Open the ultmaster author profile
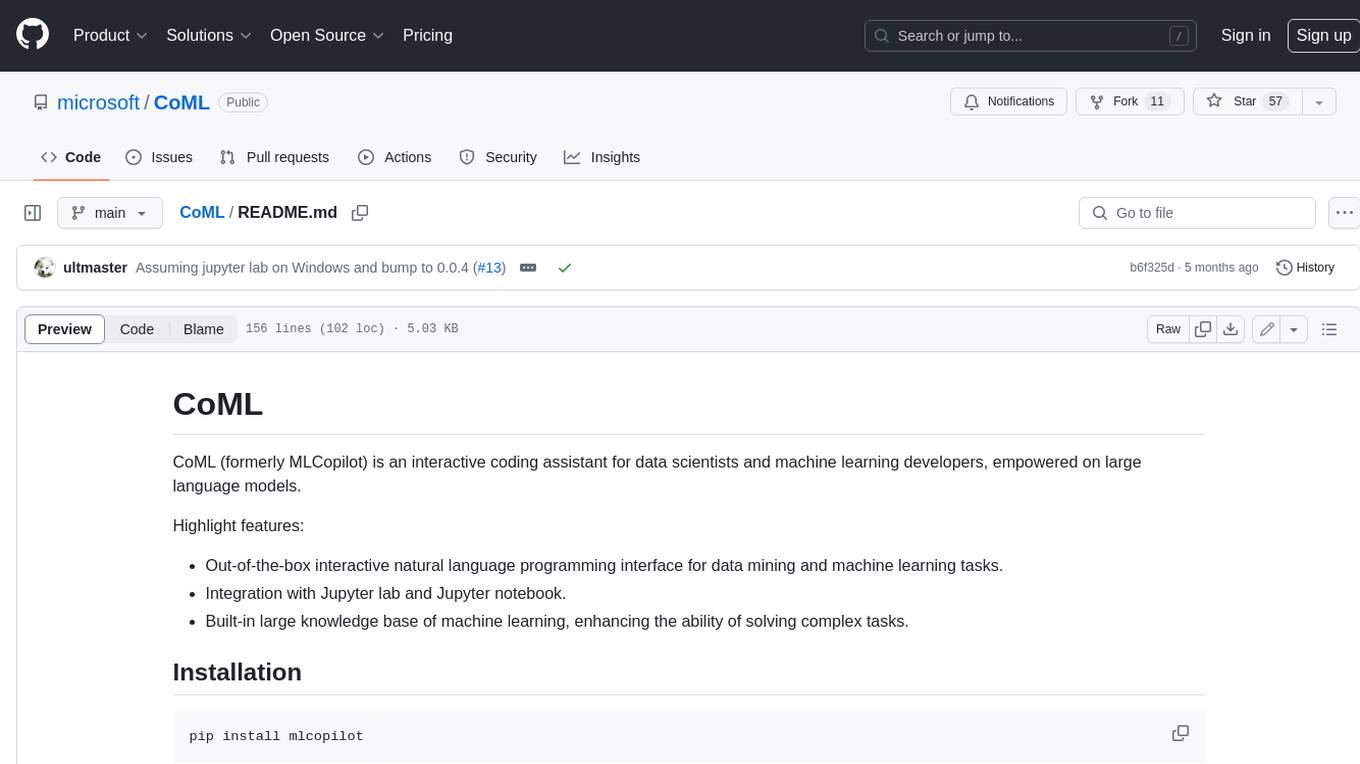The width and height of the screenshot is (1360, 764). 95,268
